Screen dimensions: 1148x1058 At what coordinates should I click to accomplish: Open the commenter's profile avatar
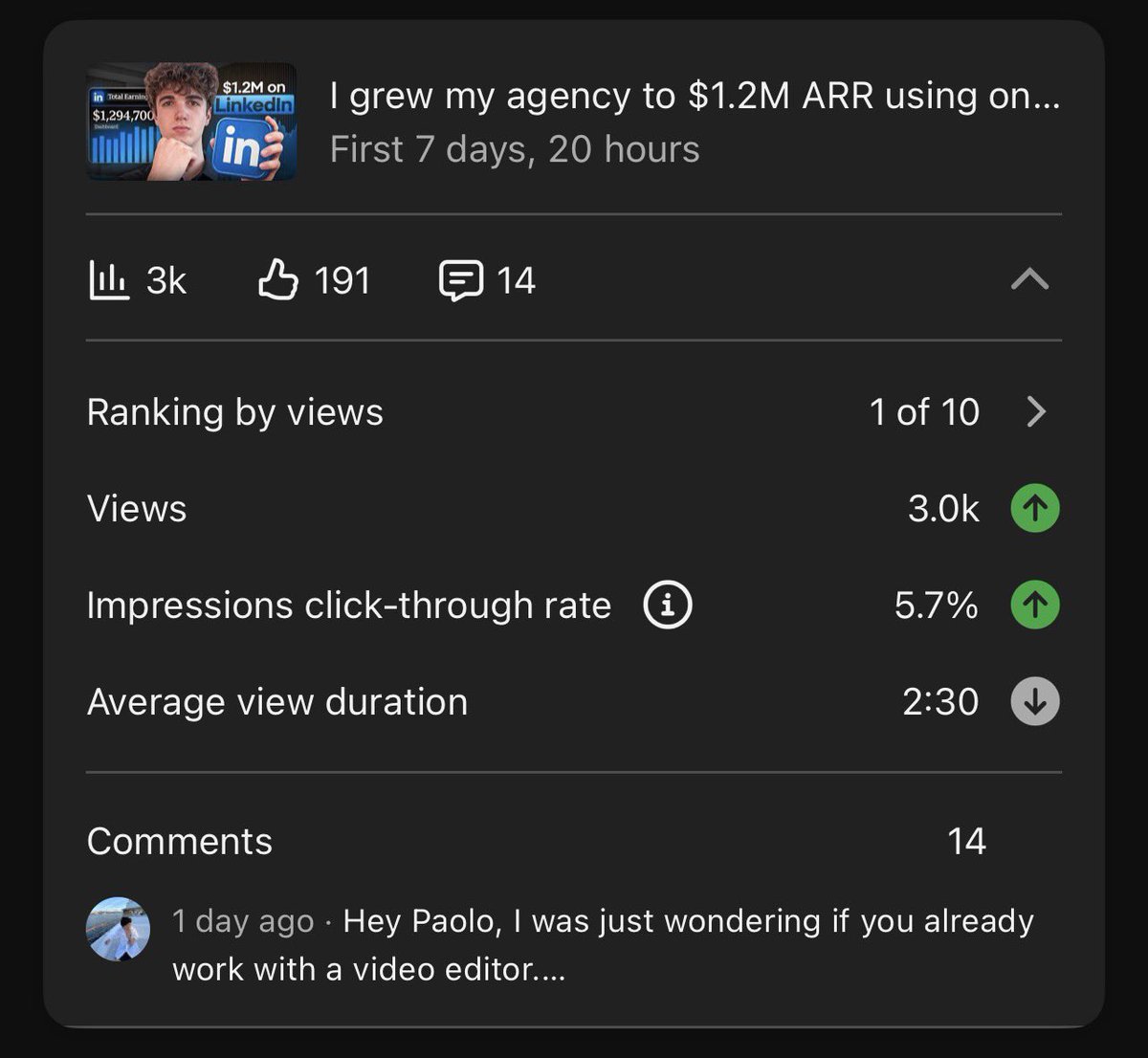(x=119, y=929)
